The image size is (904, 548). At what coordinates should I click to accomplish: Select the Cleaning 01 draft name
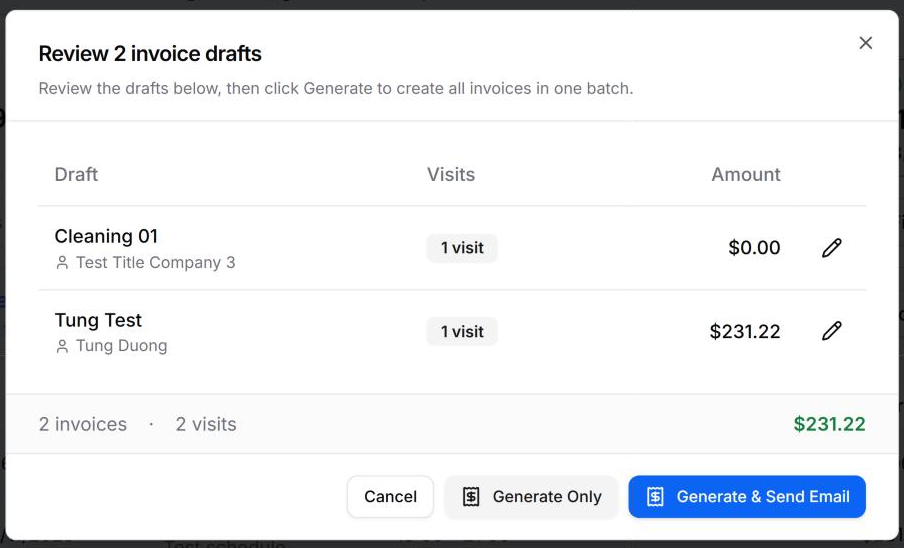click(106, 236)
